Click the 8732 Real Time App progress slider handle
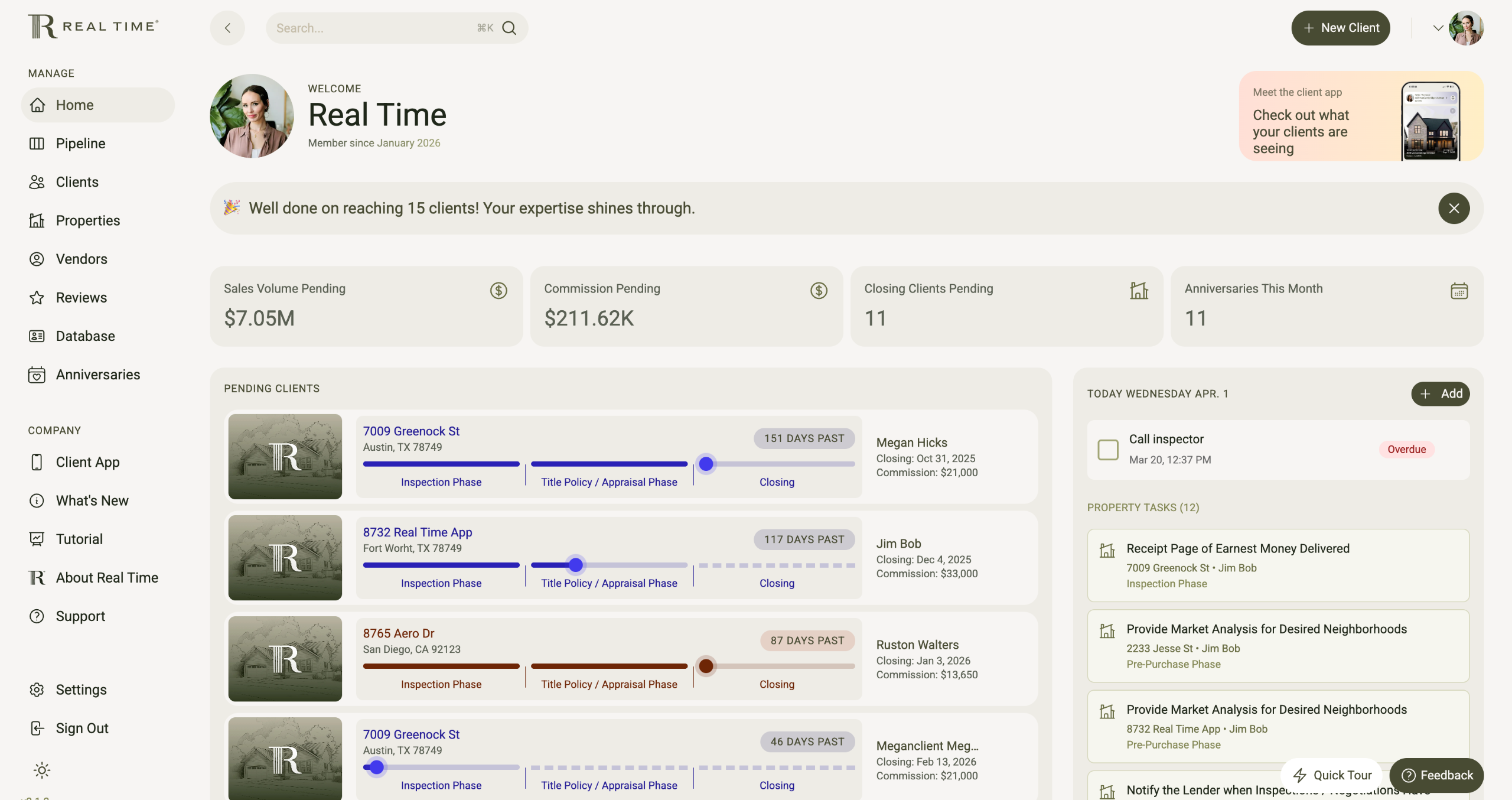 [x=576, y=565]
